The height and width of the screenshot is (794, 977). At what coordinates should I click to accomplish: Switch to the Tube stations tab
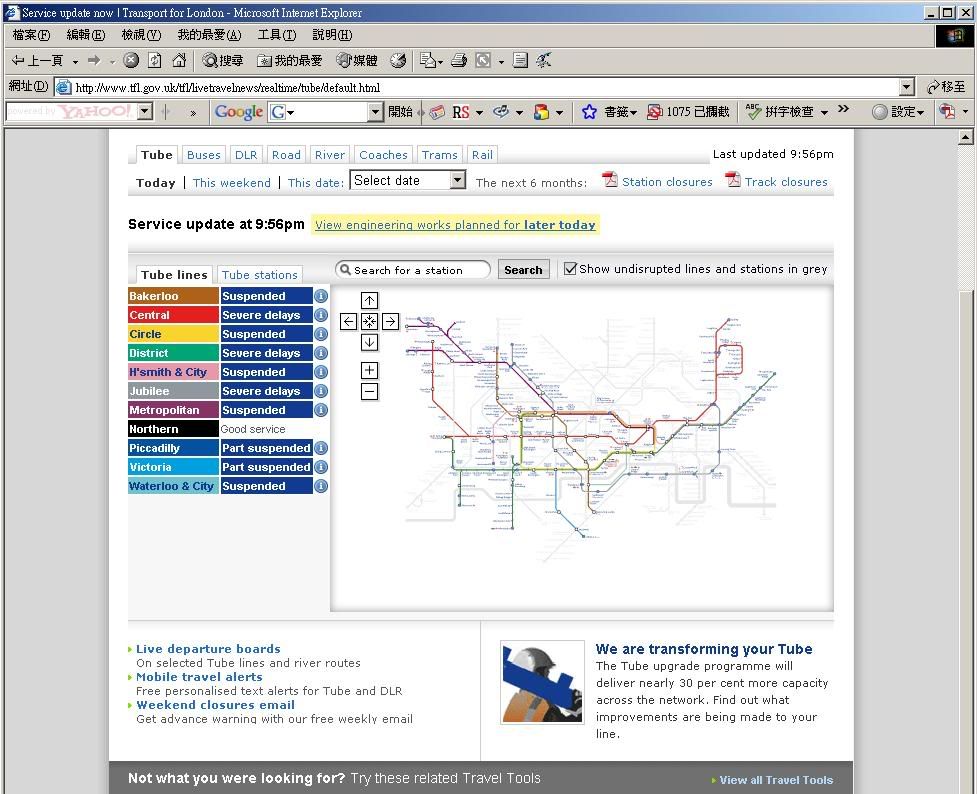[260, 275]
